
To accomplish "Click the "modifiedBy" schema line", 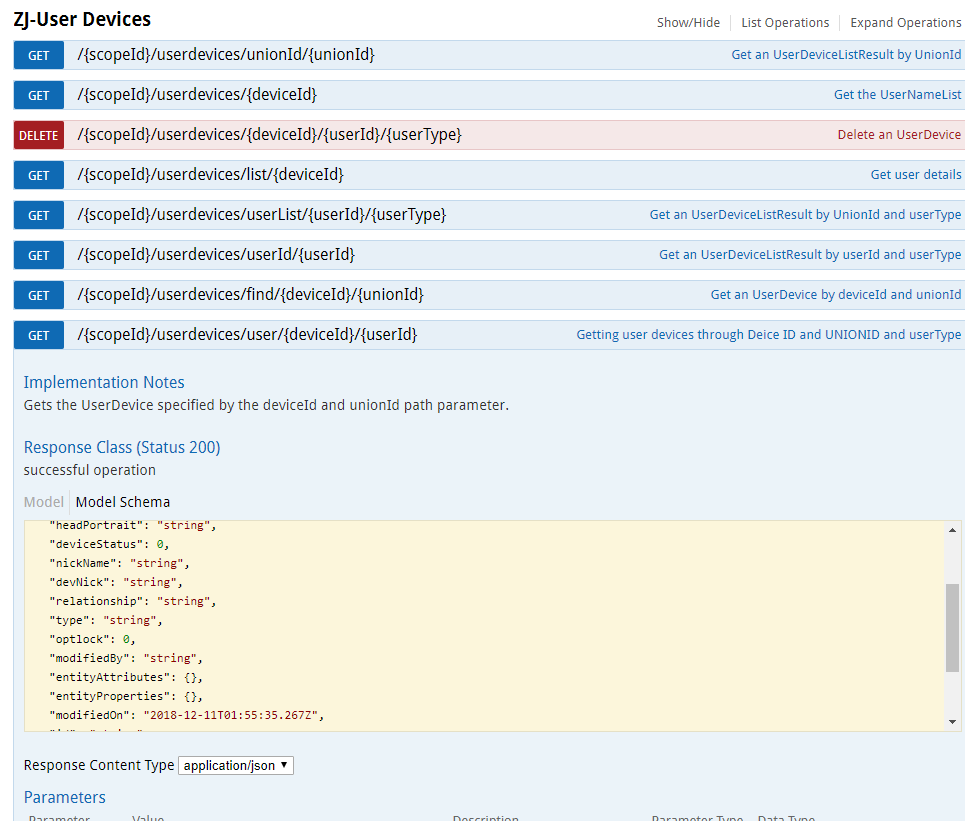I will pos(126,659).
